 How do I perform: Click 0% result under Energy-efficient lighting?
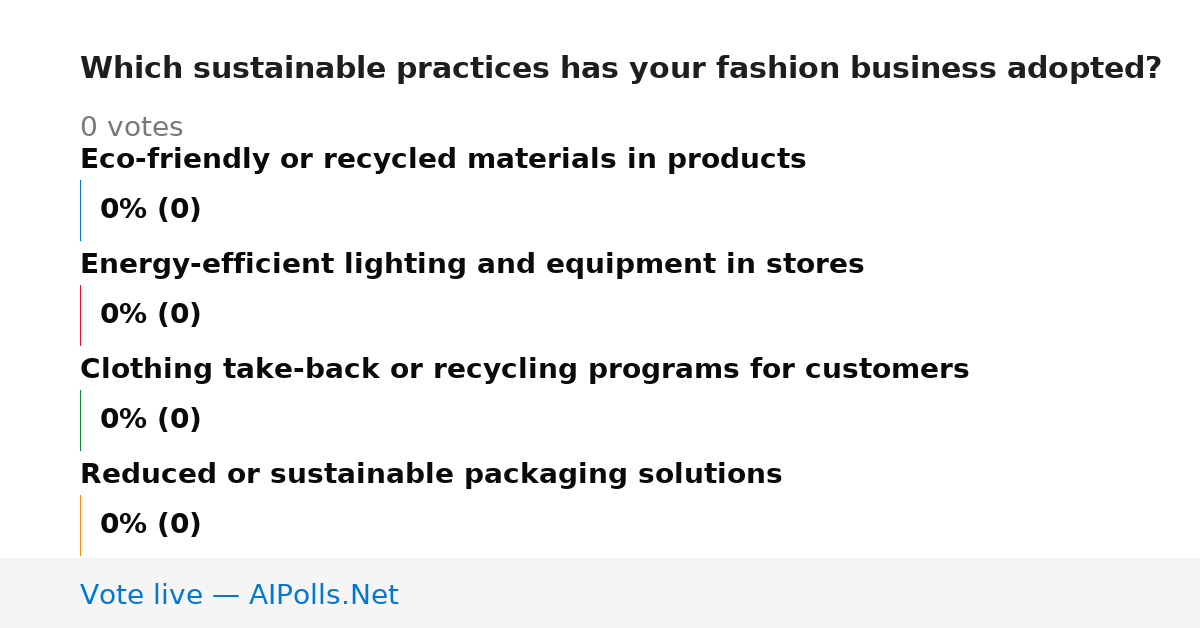(x=151, y=315)
